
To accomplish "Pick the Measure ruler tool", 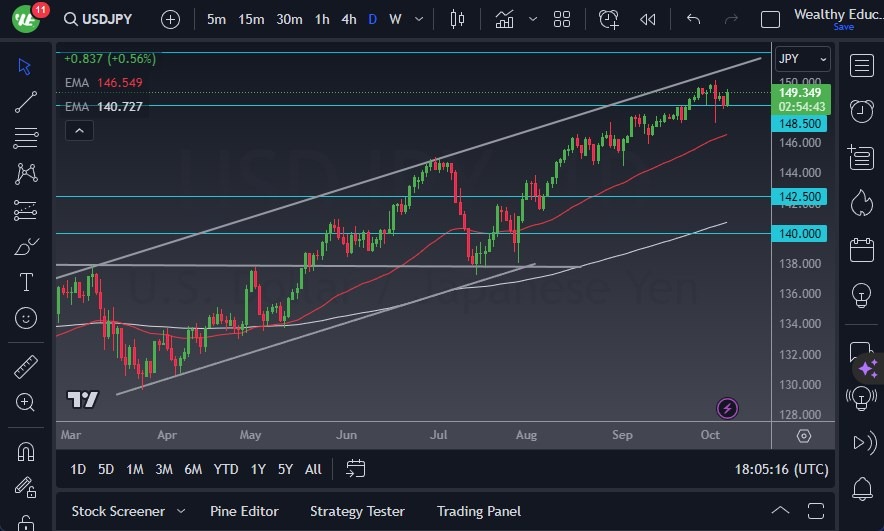I will [26, 367].
